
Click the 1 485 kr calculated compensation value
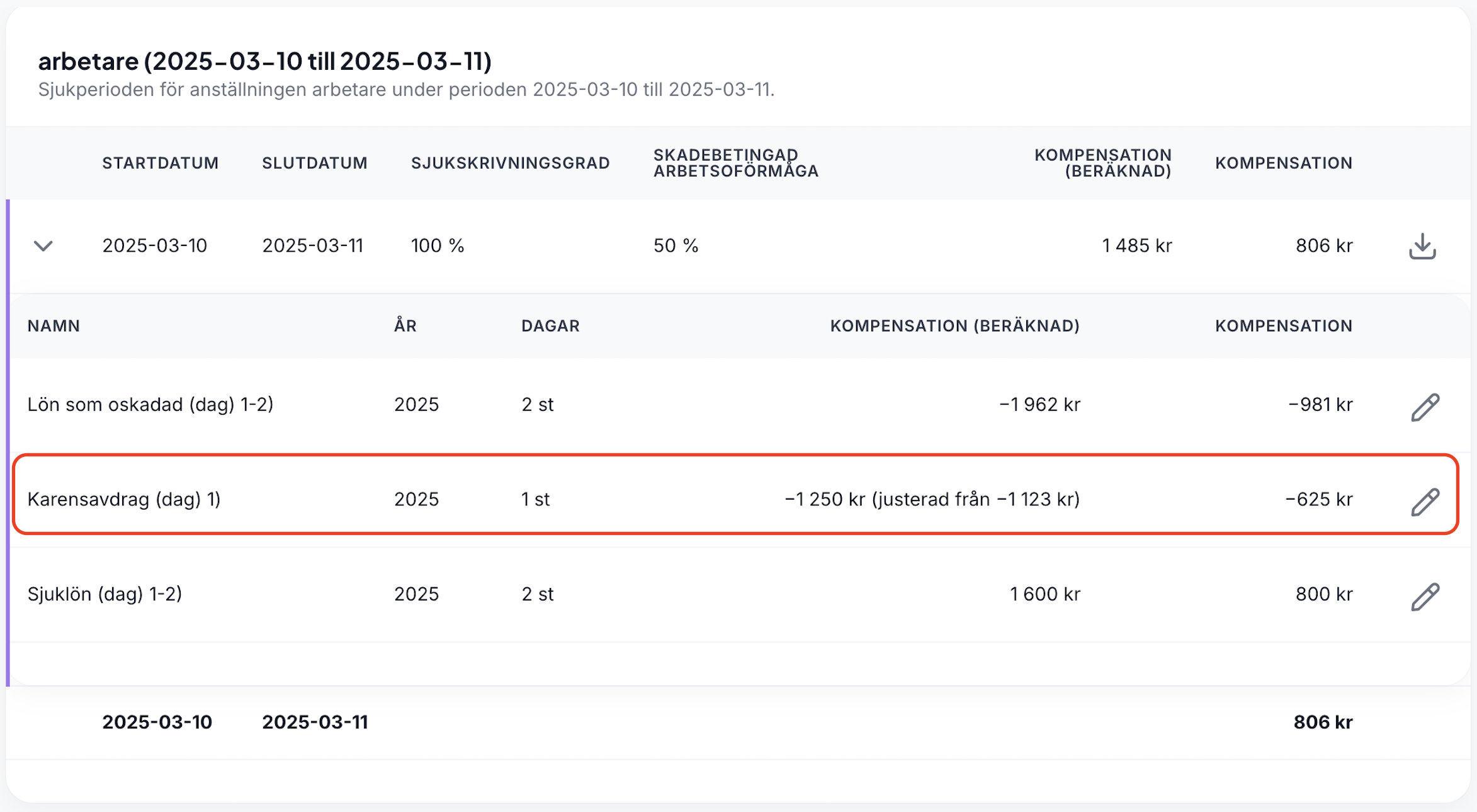click(1136, 245)
